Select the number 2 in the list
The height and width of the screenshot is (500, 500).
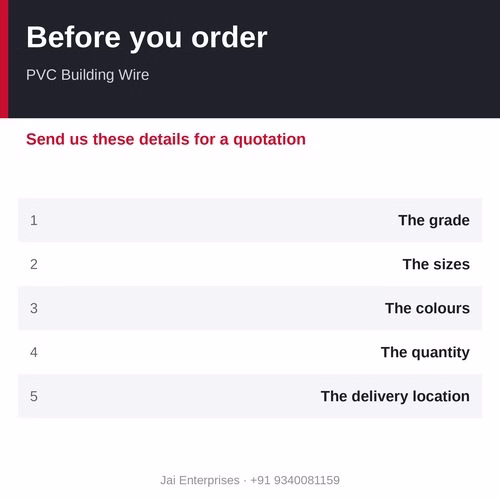tap(34, 264)
